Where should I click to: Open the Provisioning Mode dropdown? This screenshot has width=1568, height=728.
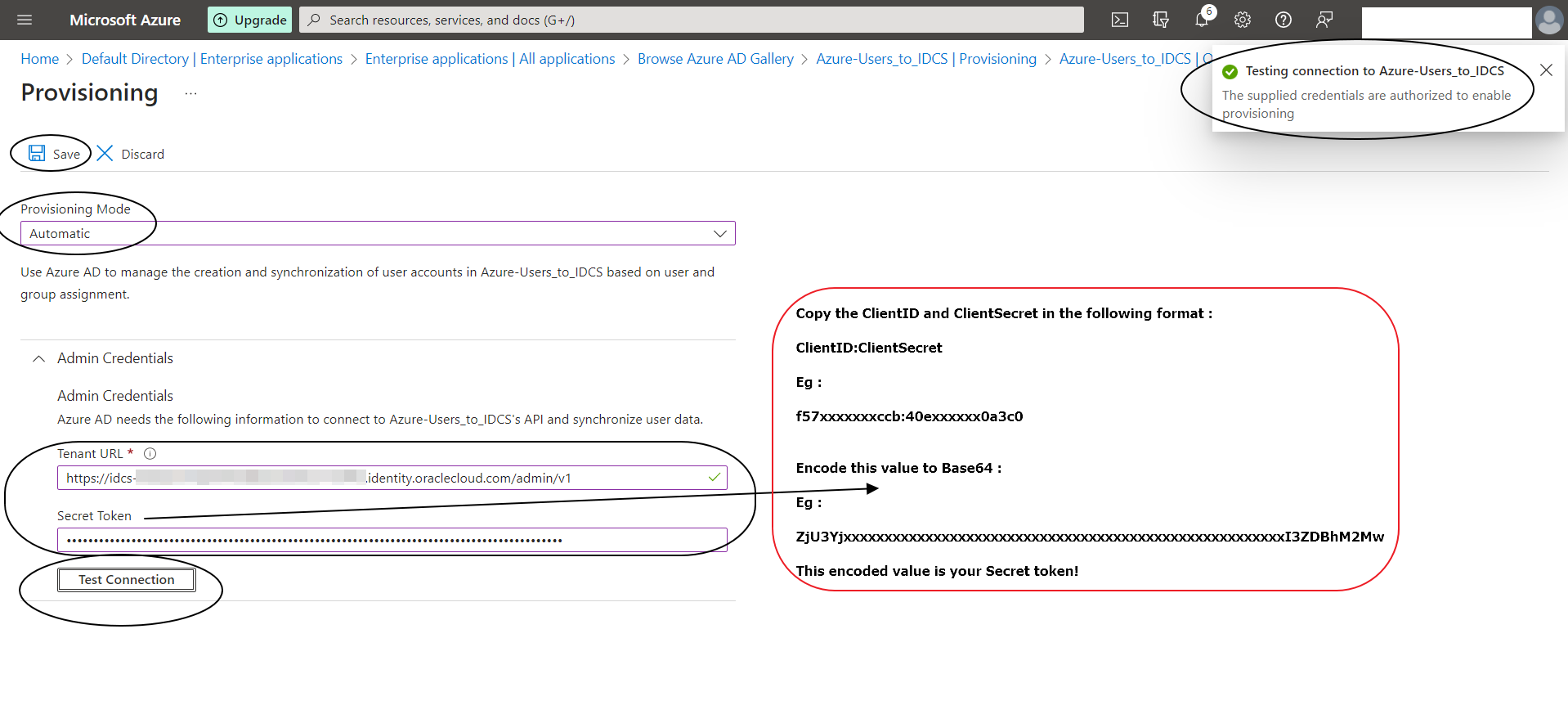(378, 233)
